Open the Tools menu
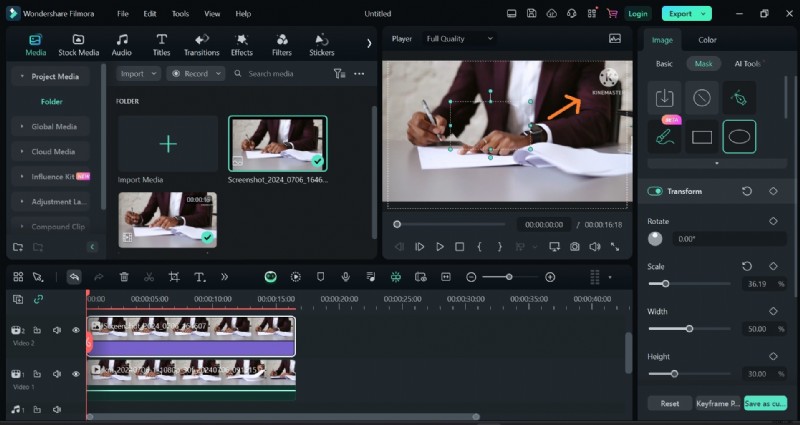800x425 pixels. click(180, 14)
